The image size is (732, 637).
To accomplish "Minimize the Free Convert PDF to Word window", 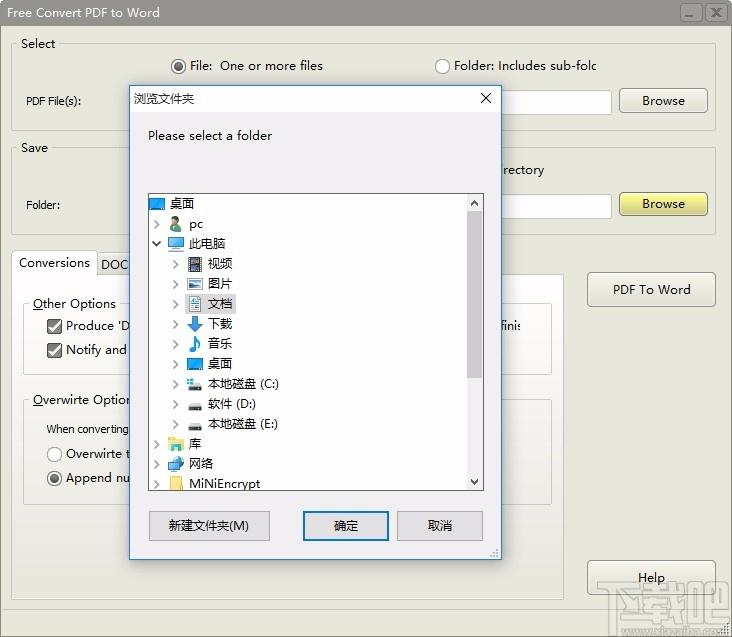I will (690, 13).
